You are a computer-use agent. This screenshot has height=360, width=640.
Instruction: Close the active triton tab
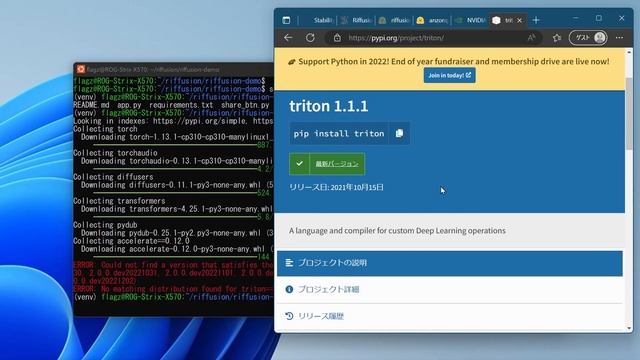[x=520, y=20]
